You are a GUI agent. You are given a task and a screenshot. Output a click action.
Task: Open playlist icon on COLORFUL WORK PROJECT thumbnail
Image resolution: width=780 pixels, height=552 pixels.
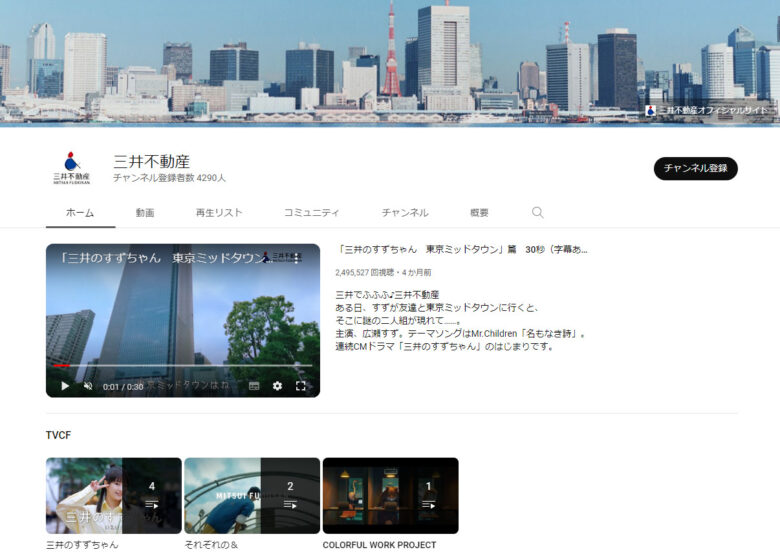pyautogui.click(x=428, y=505)
